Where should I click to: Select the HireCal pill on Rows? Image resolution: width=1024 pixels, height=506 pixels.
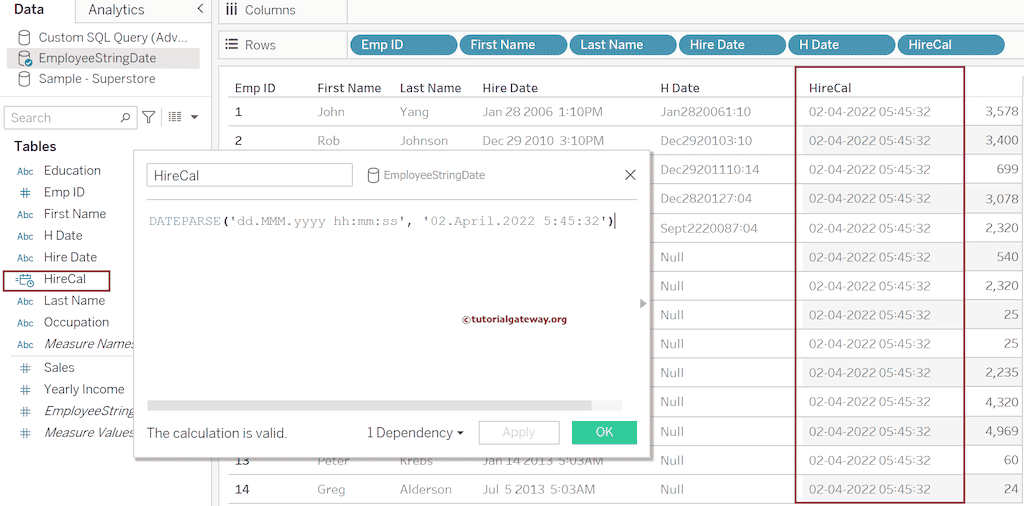click(952, 44)
